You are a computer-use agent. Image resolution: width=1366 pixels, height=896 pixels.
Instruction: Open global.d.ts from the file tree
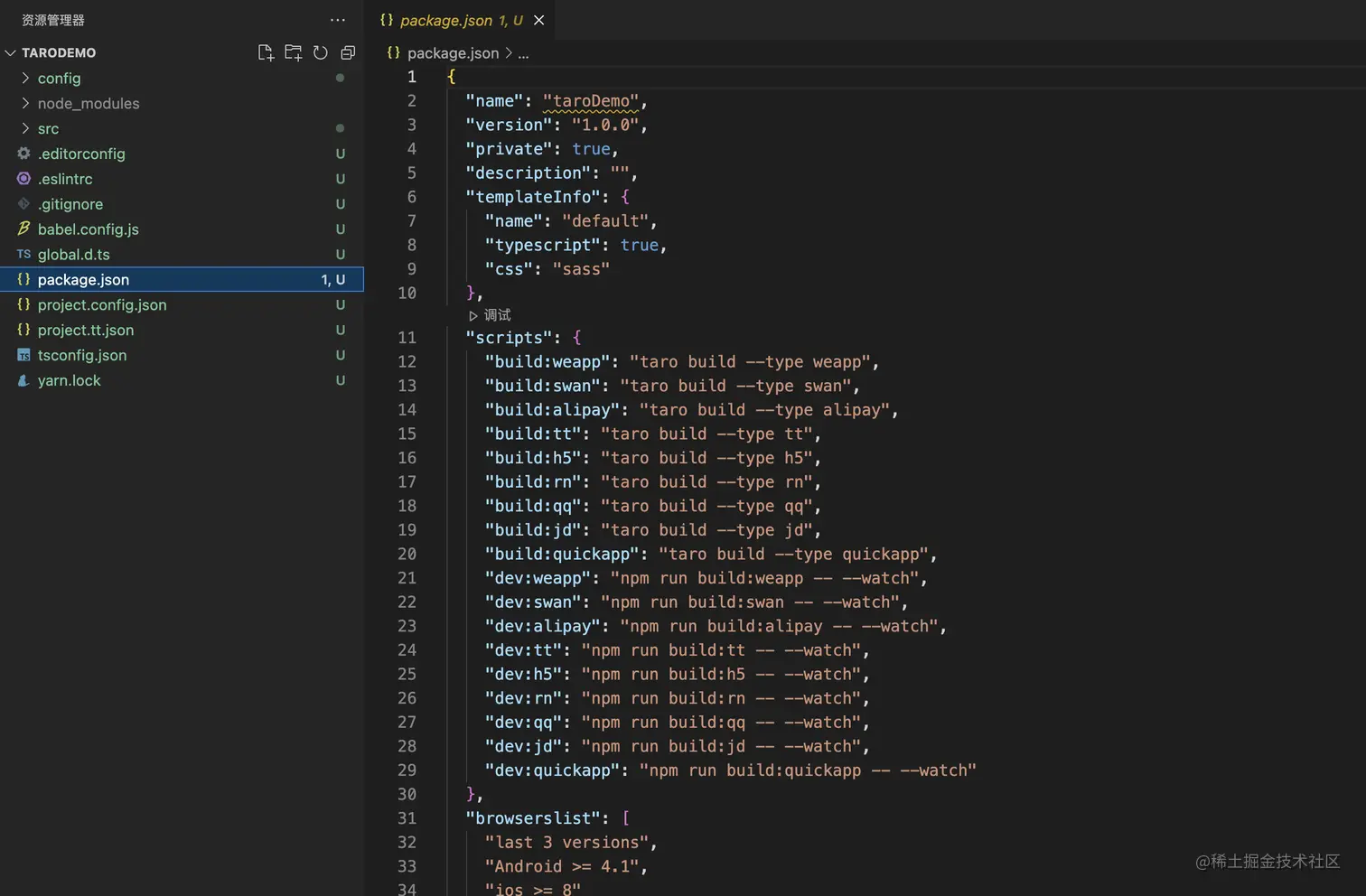(182, 255)
